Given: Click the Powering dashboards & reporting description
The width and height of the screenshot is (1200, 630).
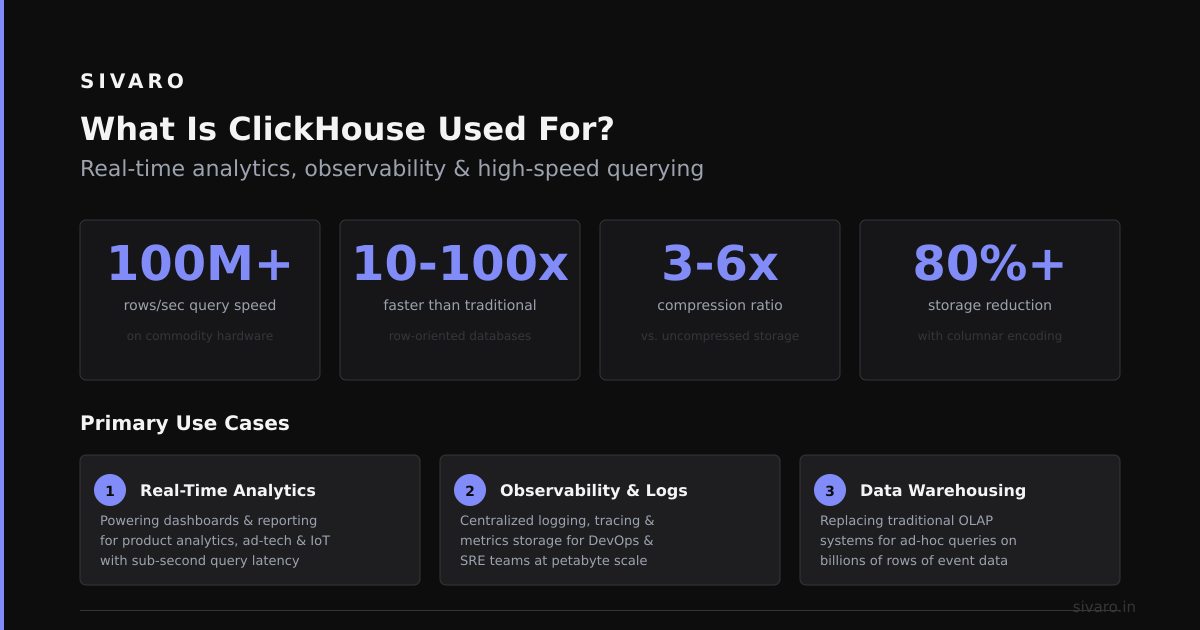Looking at the screenshot, I should pyautogui.click(x=215, y=541).
